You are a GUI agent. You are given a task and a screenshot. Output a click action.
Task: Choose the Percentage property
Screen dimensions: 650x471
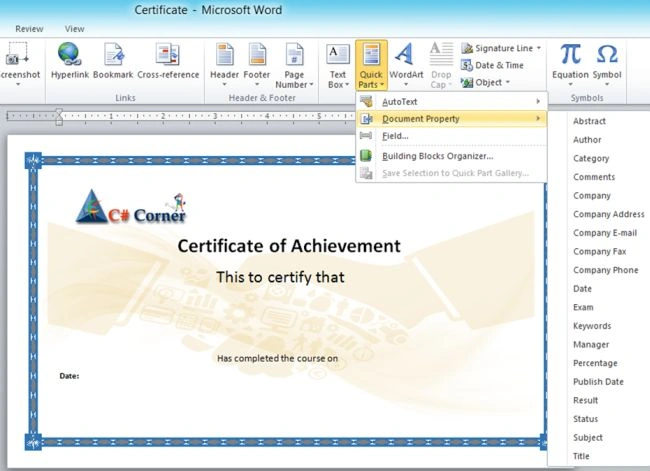point(595,363)
